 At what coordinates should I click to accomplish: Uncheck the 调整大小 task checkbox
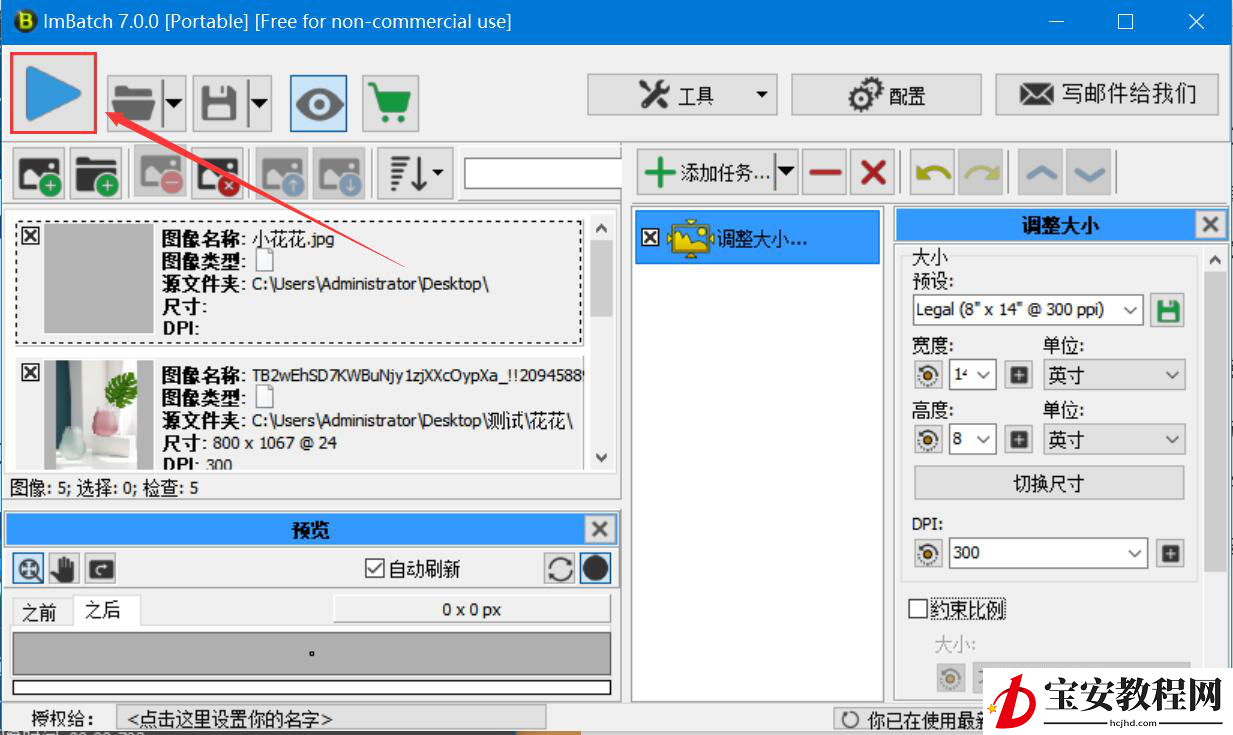[x=650, y=237]
